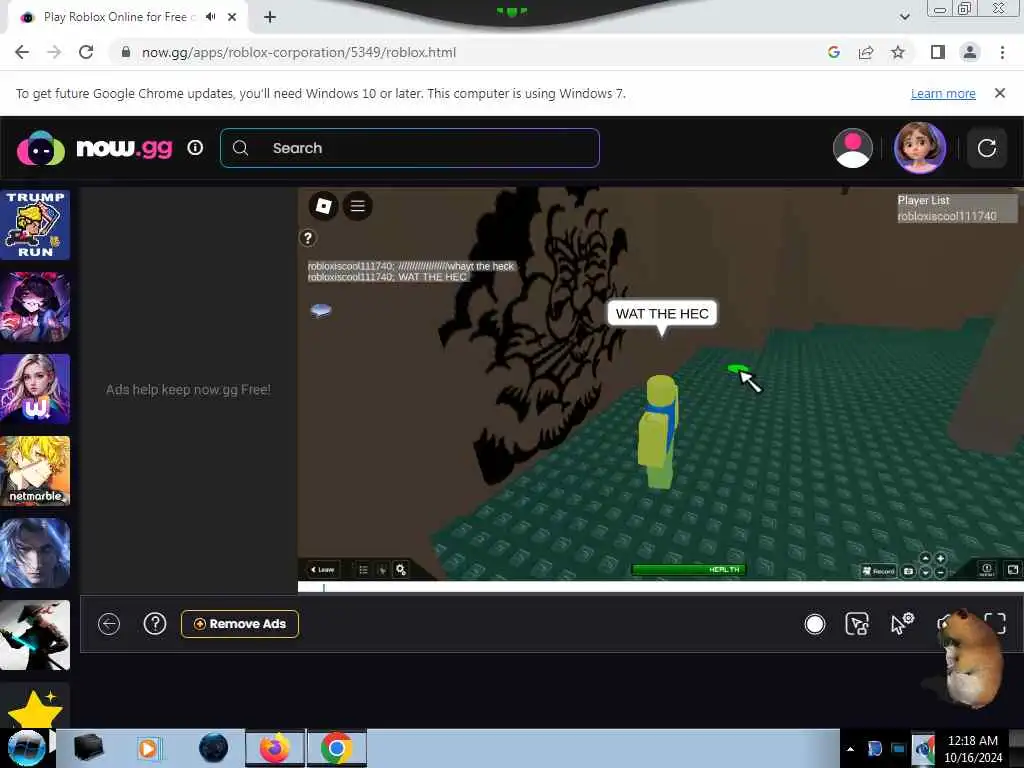Open a new browser tab
This screenshot has width=1024, height=768.
270,17
